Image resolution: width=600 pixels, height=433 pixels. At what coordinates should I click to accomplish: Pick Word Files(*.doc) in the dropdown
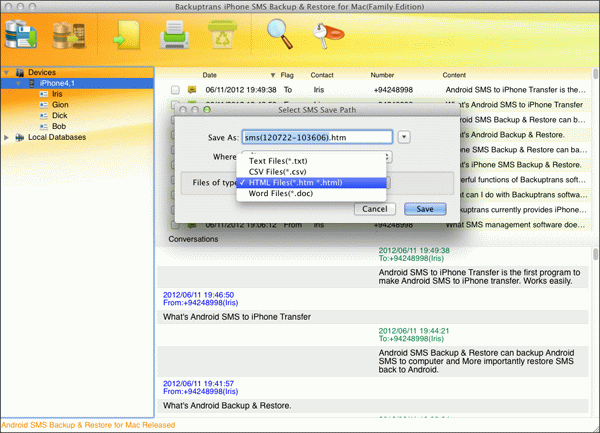281,195
